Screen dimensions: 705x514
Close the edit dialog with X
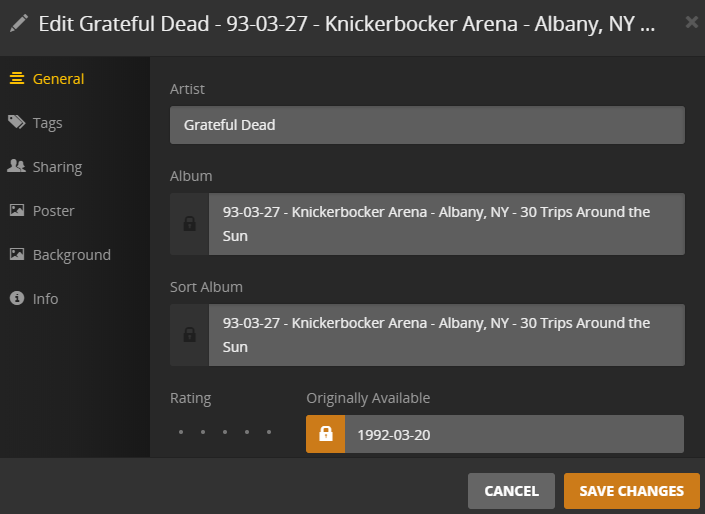coord(691,22)
